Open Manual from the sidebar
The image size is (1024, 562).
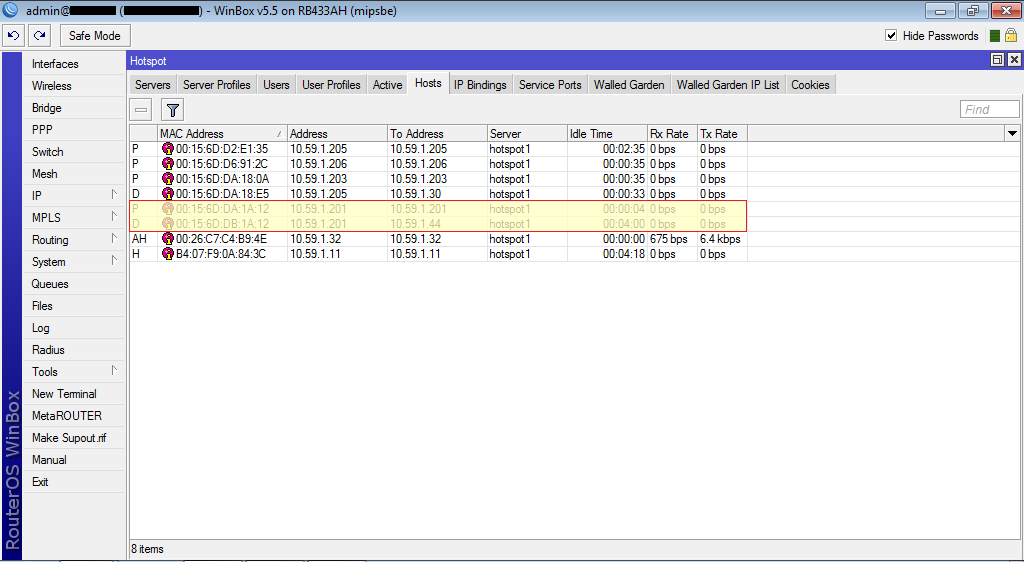click(x=74, y=460)
